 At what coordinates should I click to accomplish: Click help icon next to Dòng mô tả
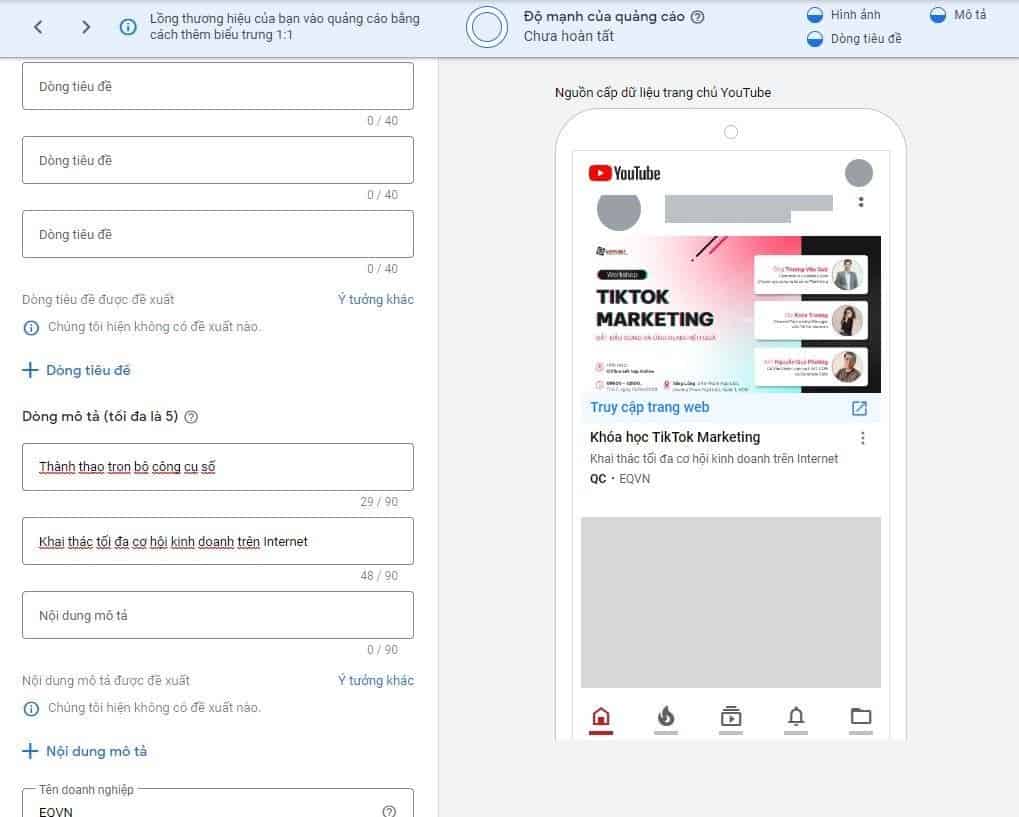tap(191, 417)
